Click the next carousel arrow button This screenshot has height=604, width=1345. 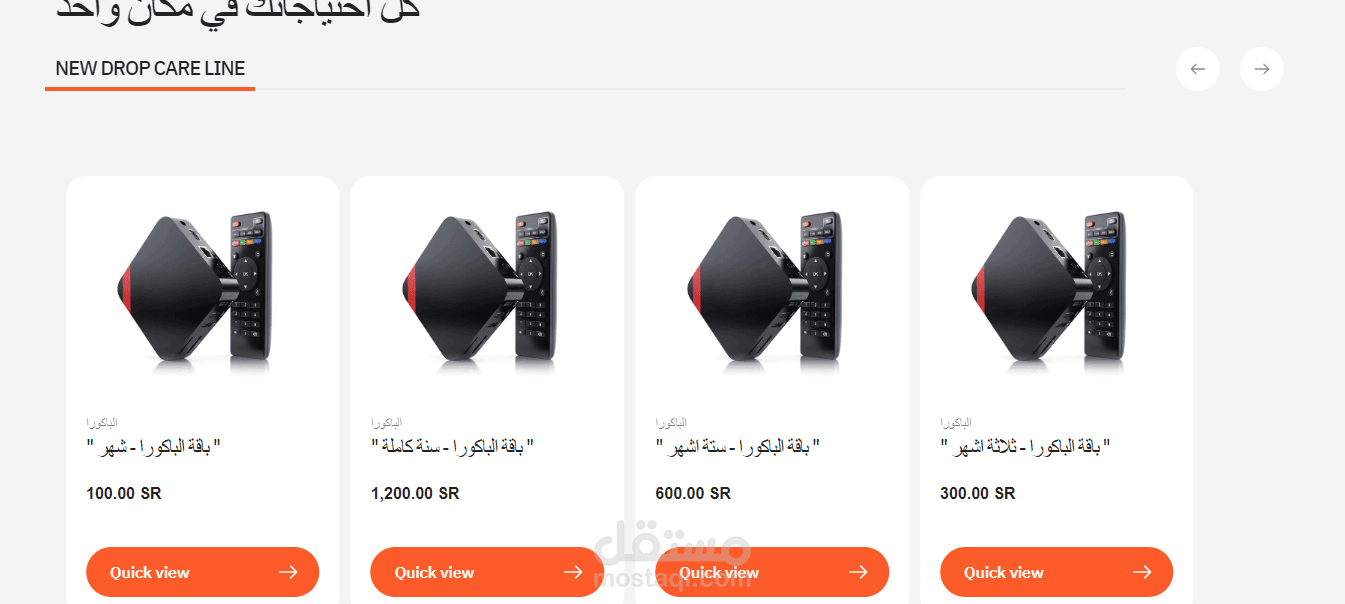[x=1262, y=69]
